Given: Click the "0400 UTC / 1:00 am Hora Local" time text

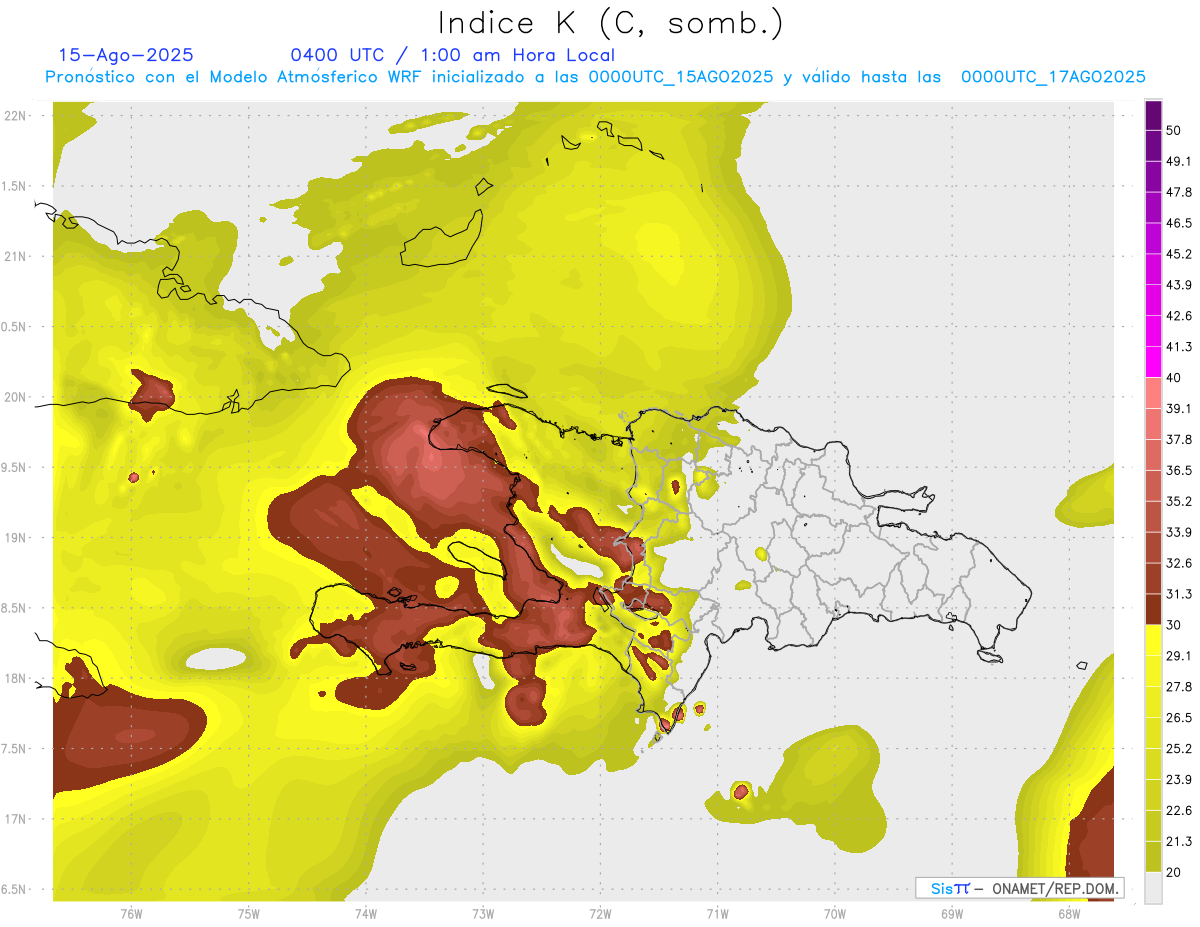Looking at the screenshot, I should 452,55.
